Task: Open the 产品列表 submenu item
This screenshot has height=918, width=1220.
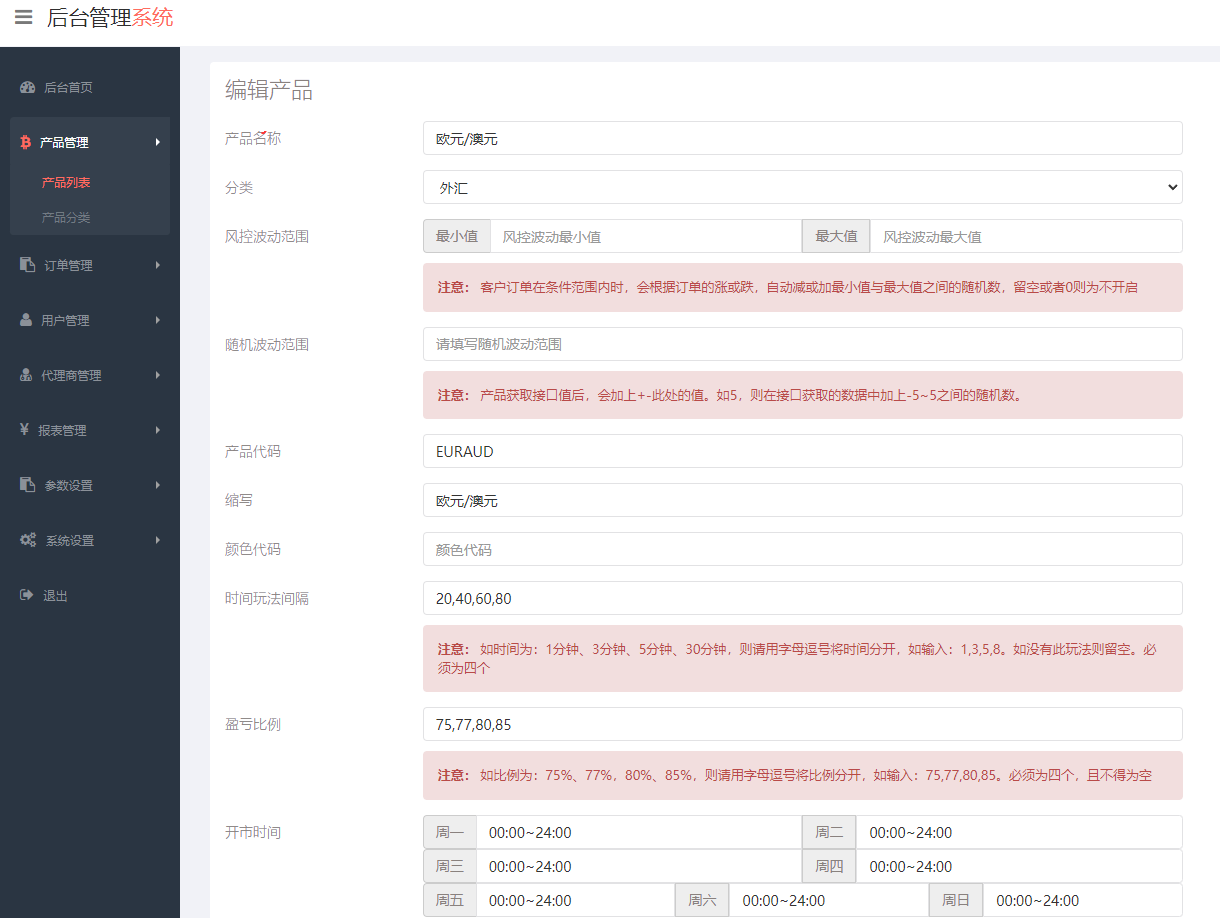Action: pyautogui.click(x=66, y=182)
